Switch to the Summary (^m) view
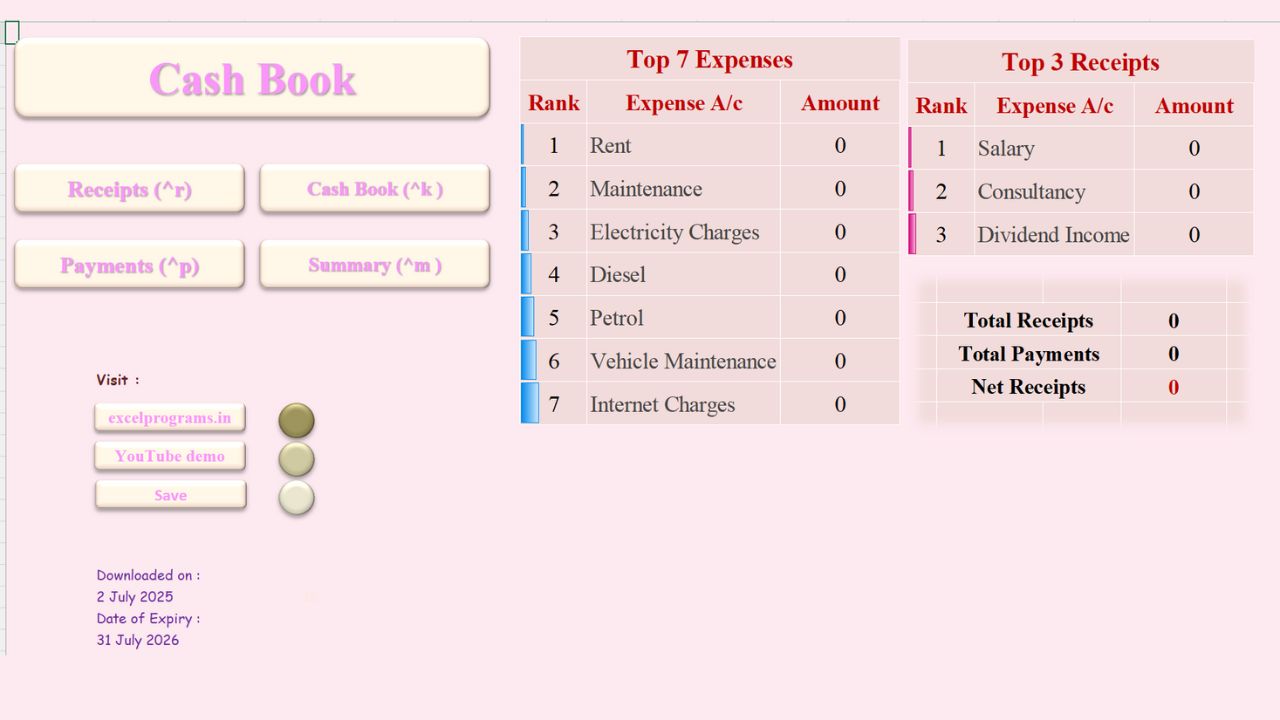The image size is (1280, 720). click(374, 264)
